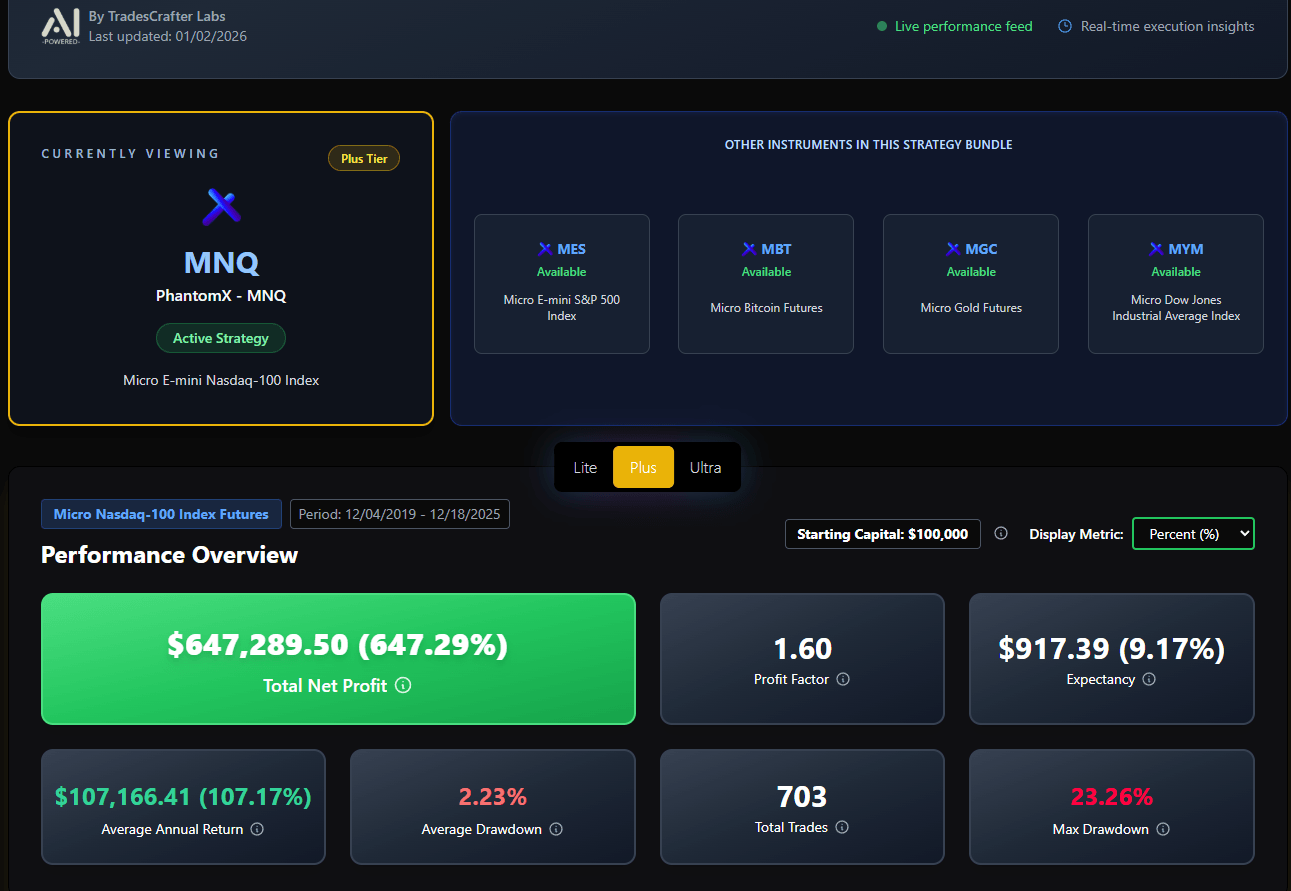Select the Plus tier tab
The width and height of the screenshot is (1291, 891).
coord(643,467)
